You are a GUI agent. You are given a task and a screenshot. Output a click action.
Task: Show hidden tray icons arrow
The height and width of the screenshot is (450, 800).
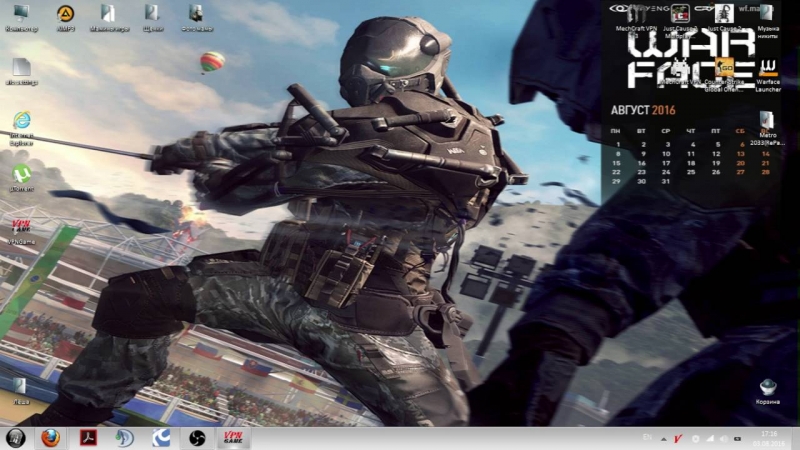click(x=664, y=439)
